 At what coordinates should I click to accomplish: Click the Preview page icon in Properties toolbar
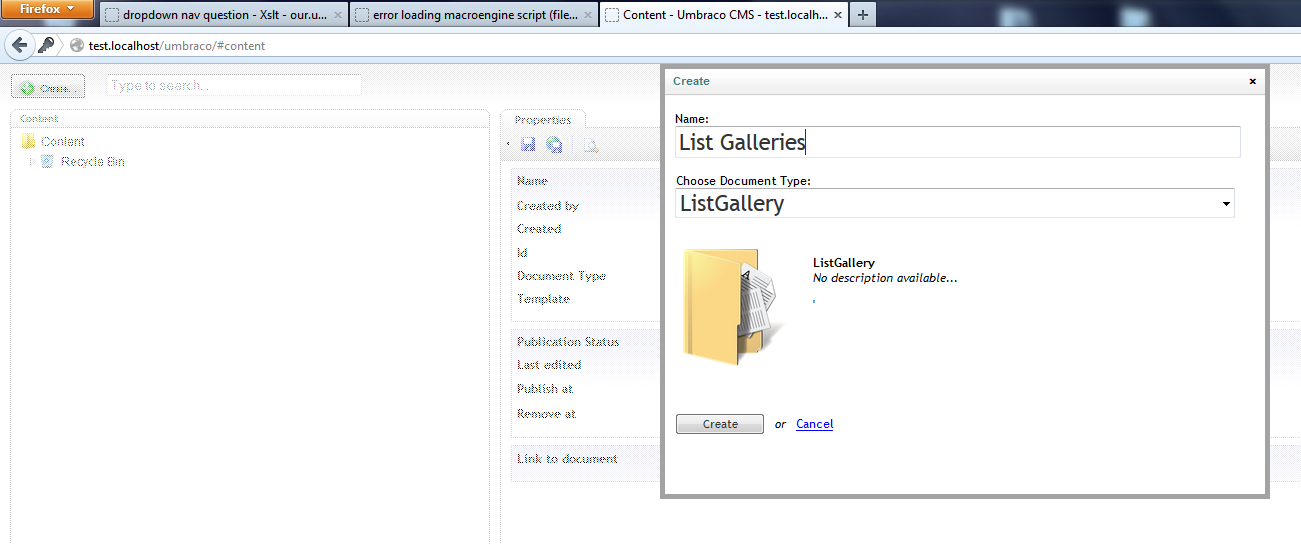pyautogui.click(x=591, y=145)
